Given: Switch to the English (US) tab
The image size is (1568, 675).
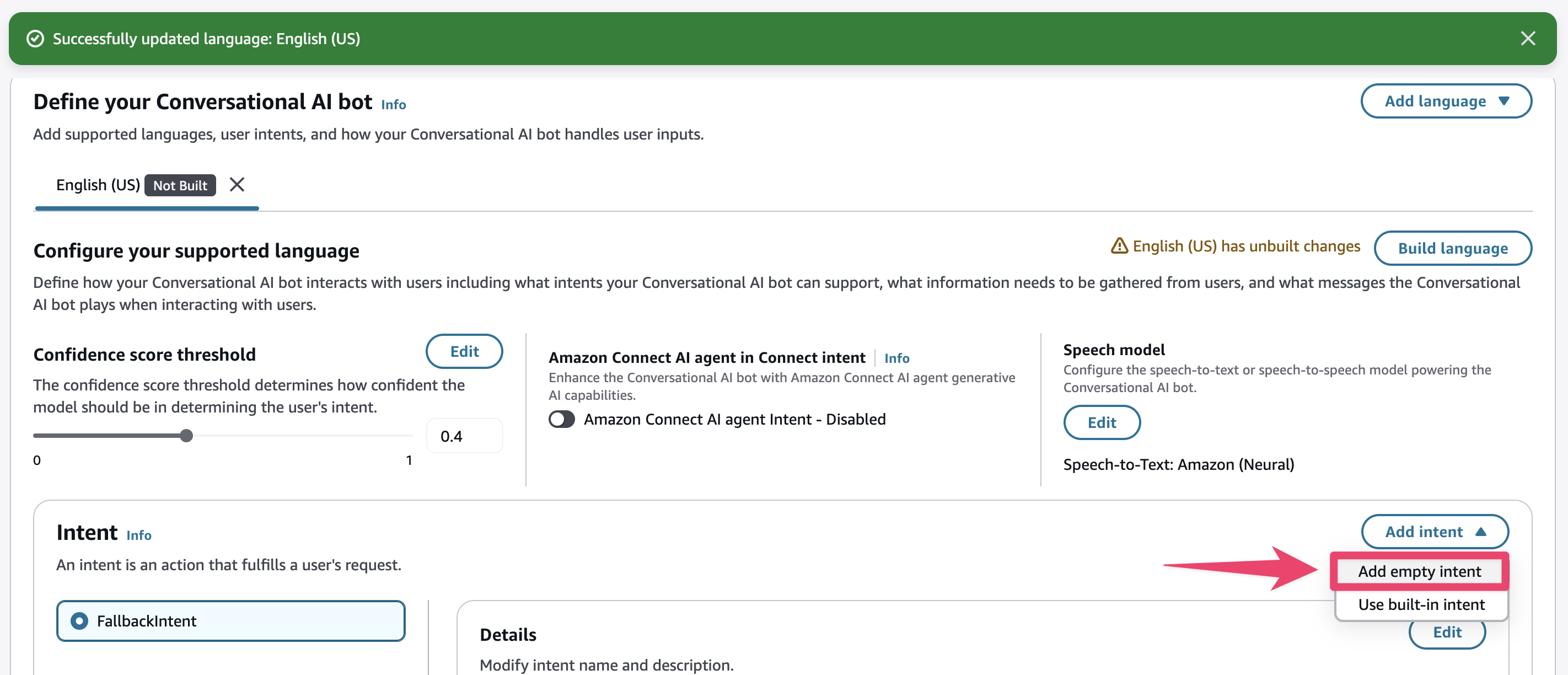Looking at the screenshot, I should pyautogui.click(x=98, y=185).
